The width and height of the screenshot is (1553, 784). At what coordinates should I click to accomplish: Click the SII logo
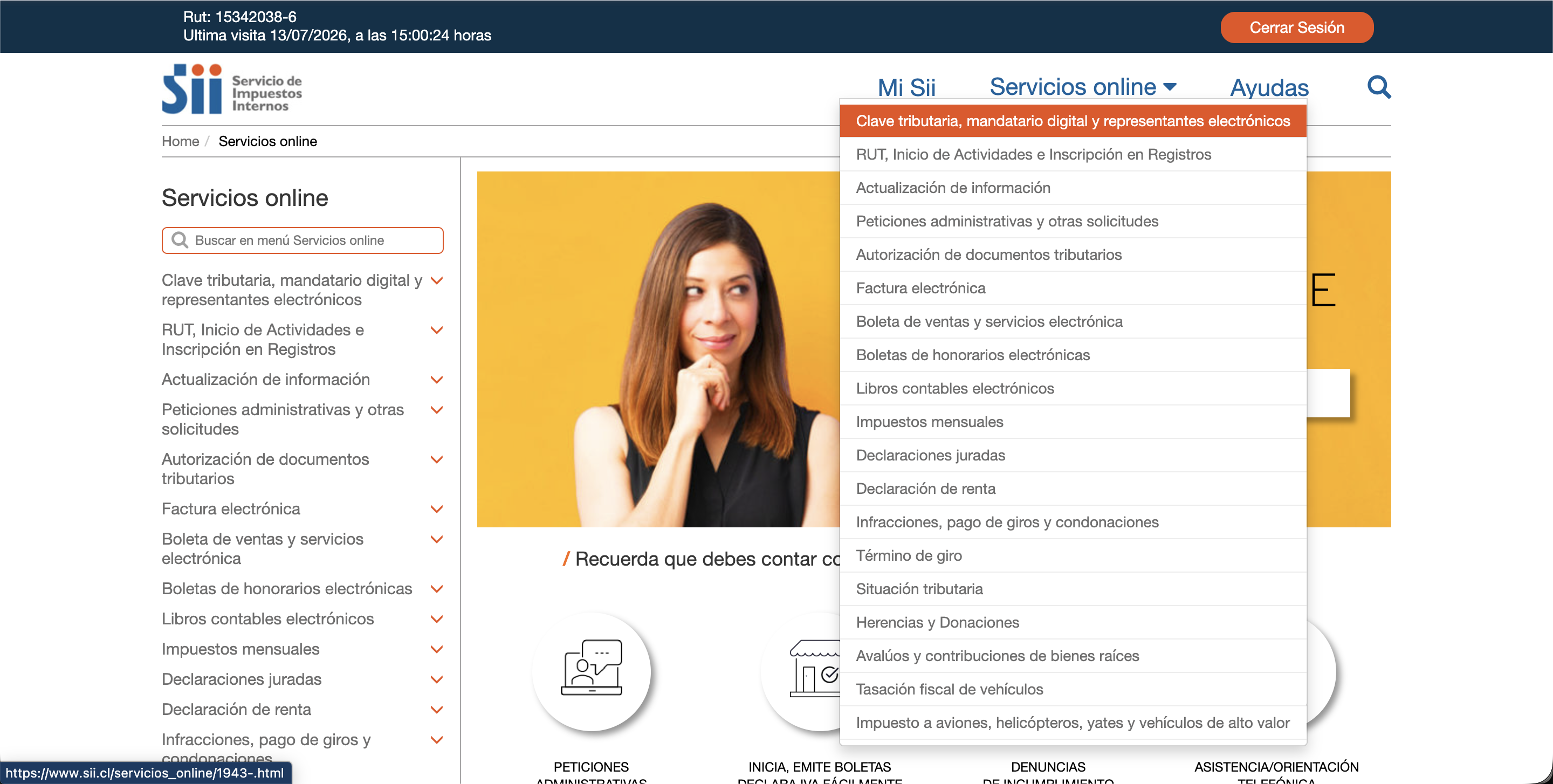[232, 89]
